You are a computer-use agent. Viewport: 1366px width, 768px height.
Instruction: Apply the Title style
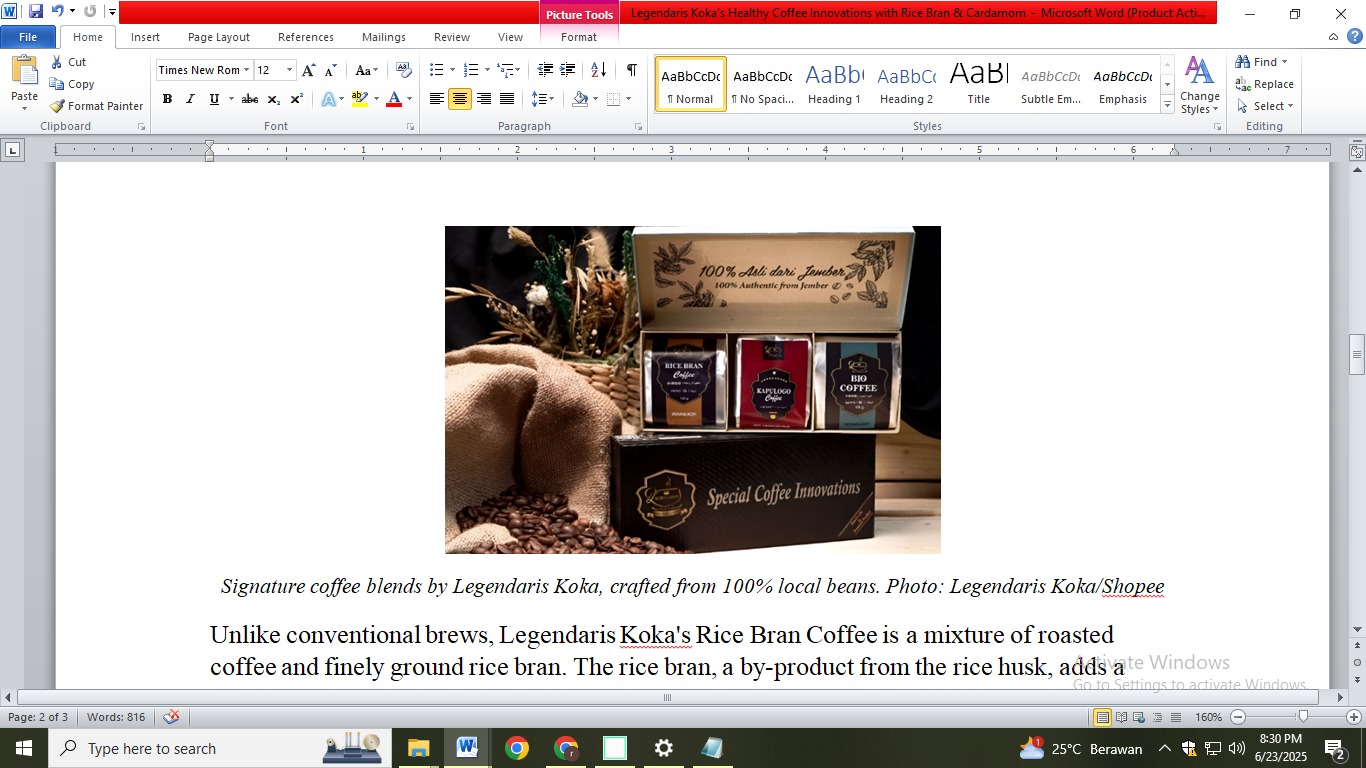point(978,84)
